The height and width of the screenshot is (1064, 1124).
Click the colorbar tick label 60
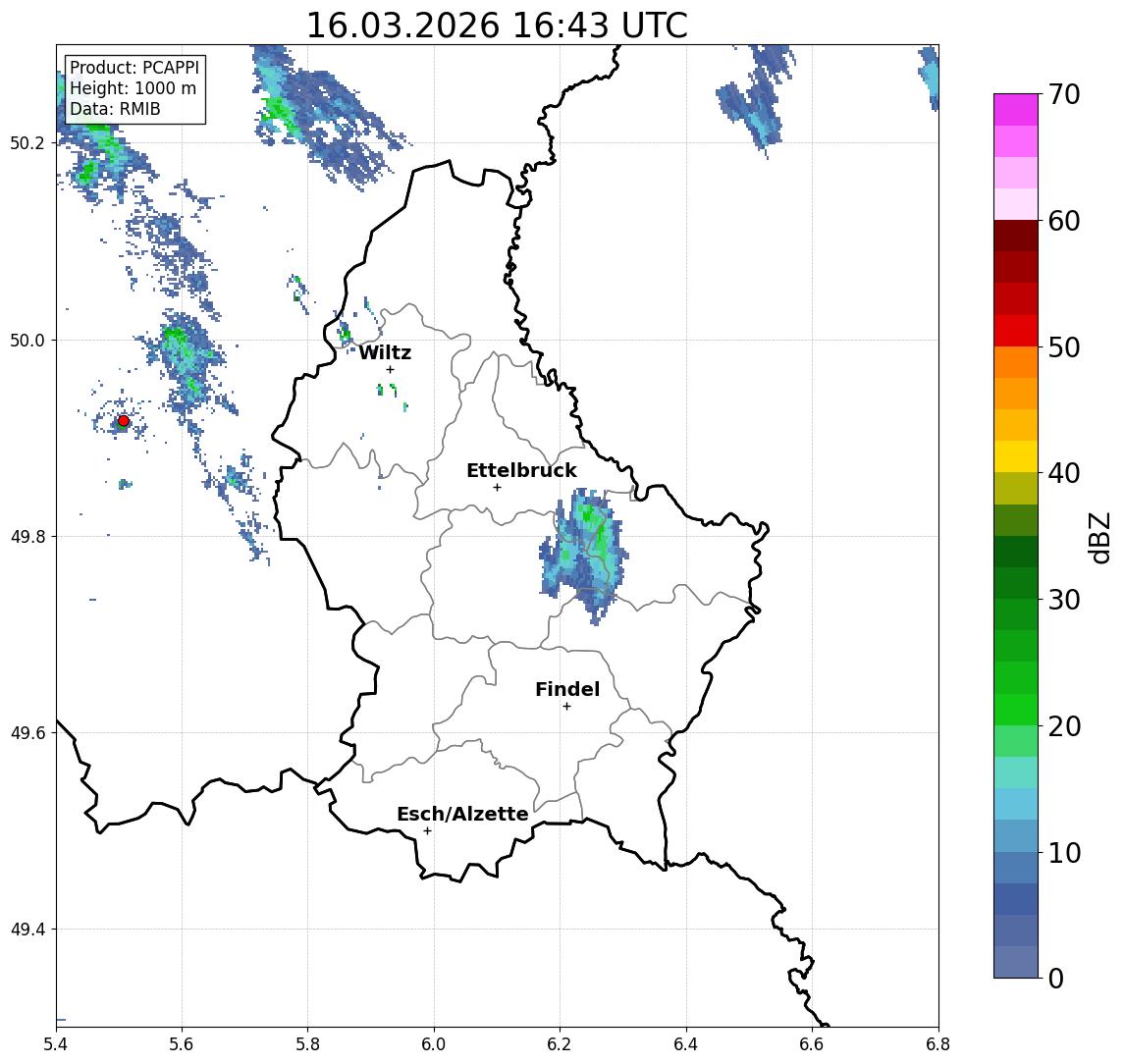tap(1064, 221)
